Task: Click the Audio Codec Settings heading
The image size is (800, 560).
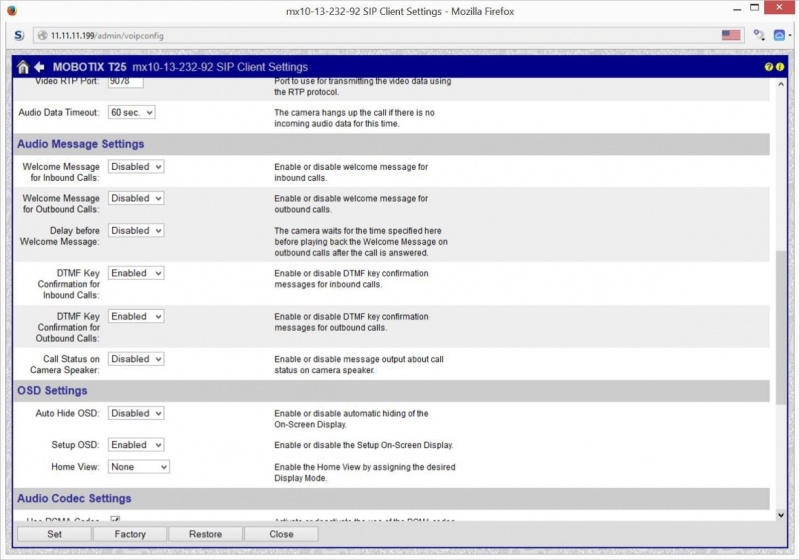Action: [x=74, y=499]
